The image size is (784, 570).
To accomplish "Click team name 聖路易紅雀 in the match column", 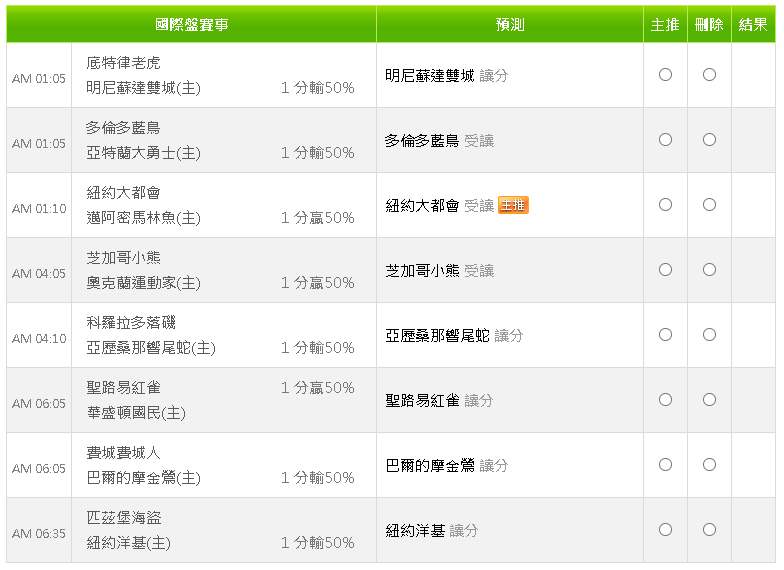I will tap(124, 388).
